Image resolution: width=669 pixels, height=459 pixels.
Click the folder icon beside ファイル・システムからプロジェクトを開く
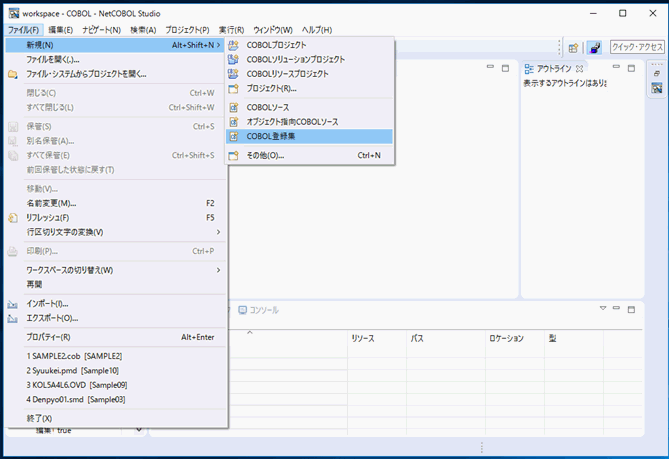point(13,74)
